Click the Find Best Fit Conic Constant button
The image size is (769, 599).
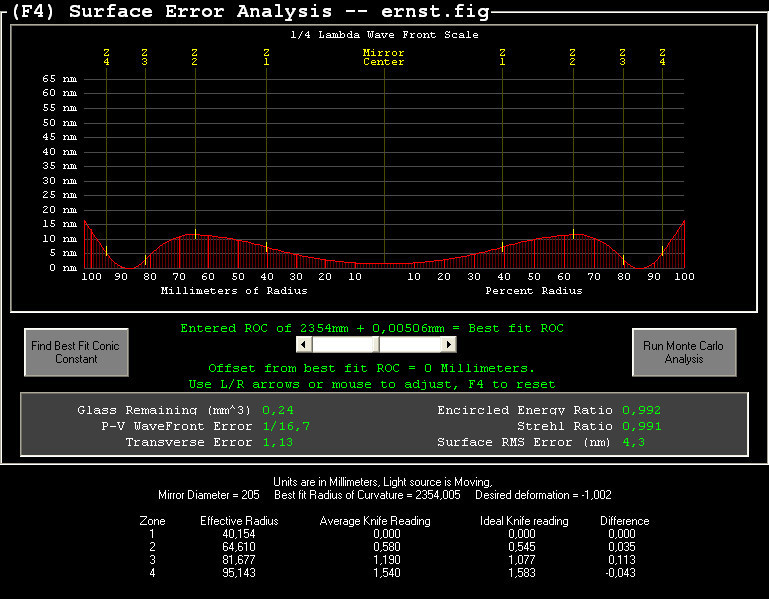(x=75, y=353)
